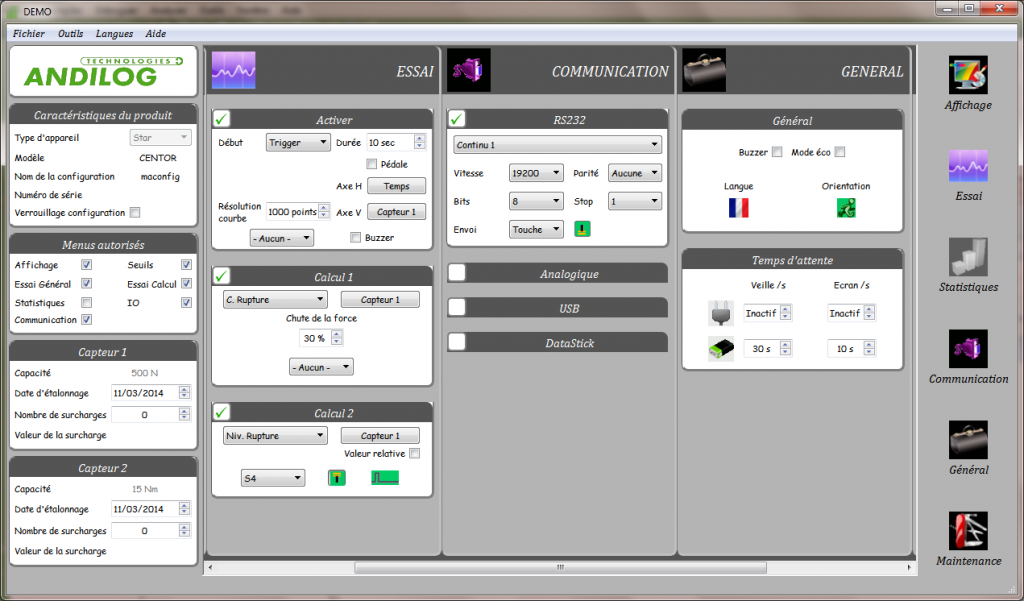Open the Affichage section icon
The height and width of the screenshot is (601, 1024).
[968, 76]
